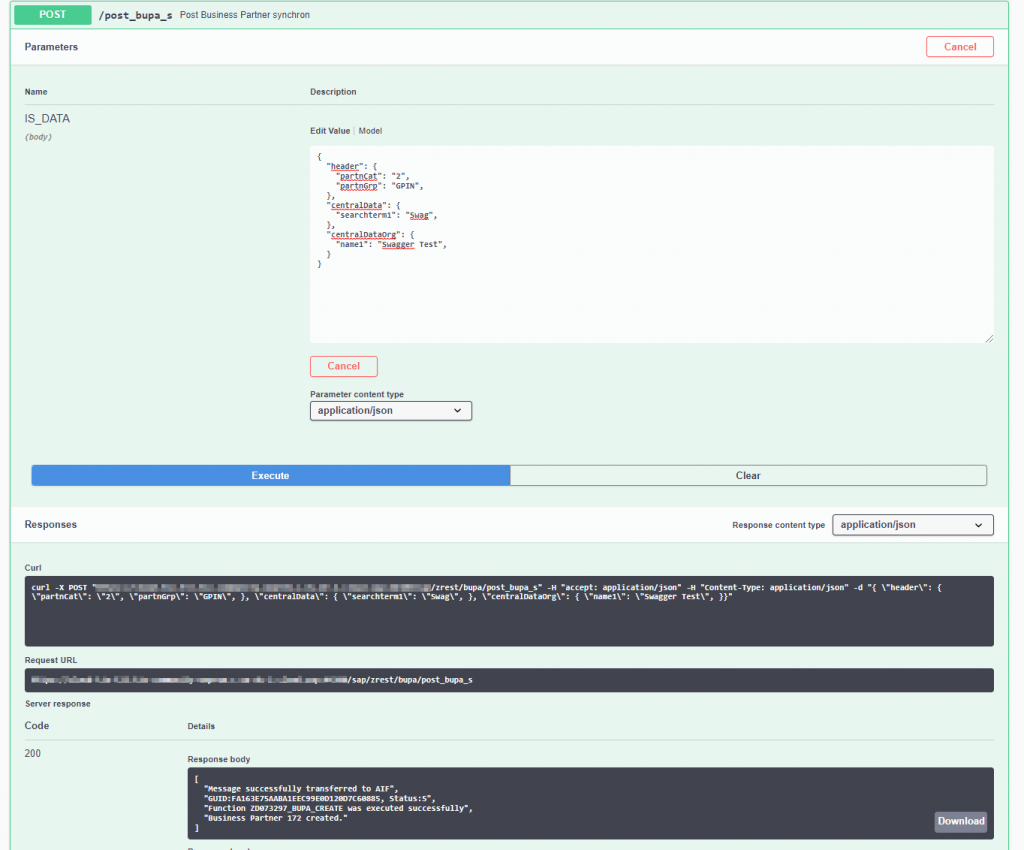Click the Execute button
This screenshot has height=850, width=1024.
point(270,475)
